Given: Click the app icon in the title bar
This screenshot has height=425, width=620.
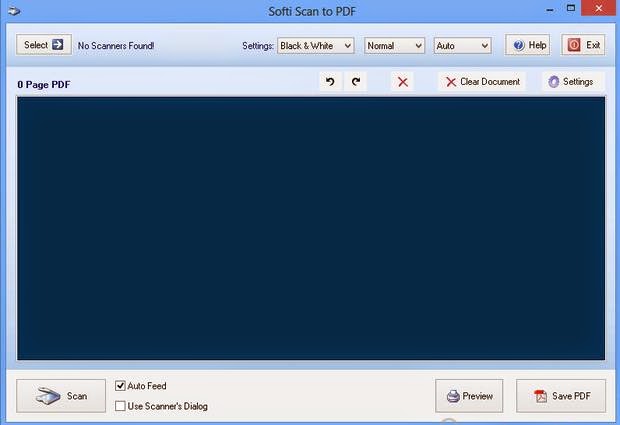Looking at the screenshot, I should click(14, 11).
